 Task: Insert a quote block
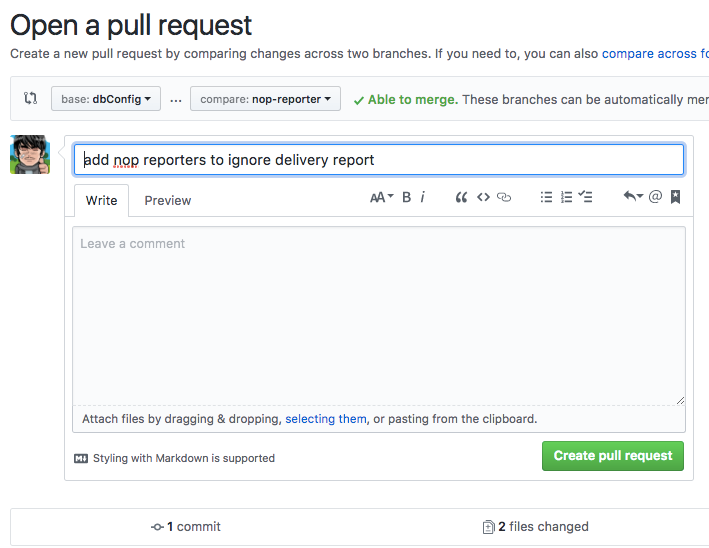click(461, 197)
